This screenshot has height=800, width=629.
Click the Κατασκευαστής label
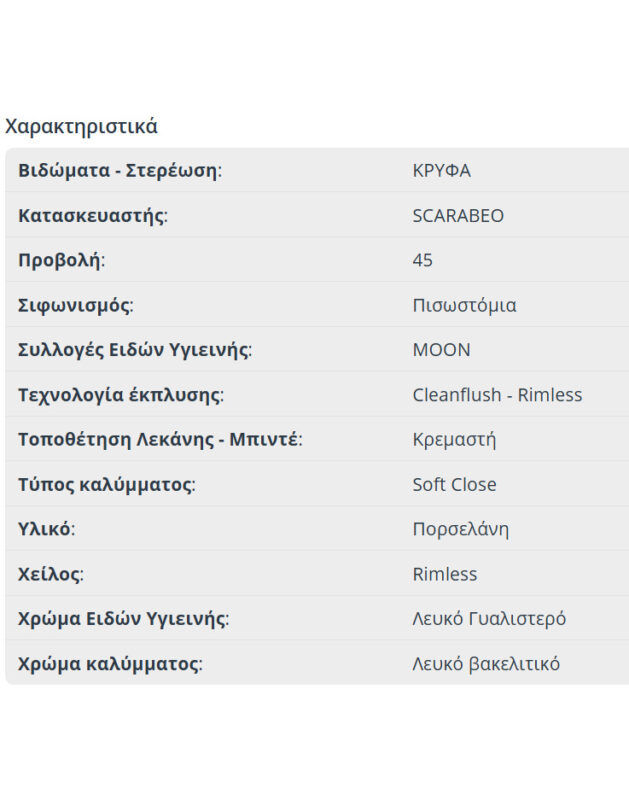point(92,215)
